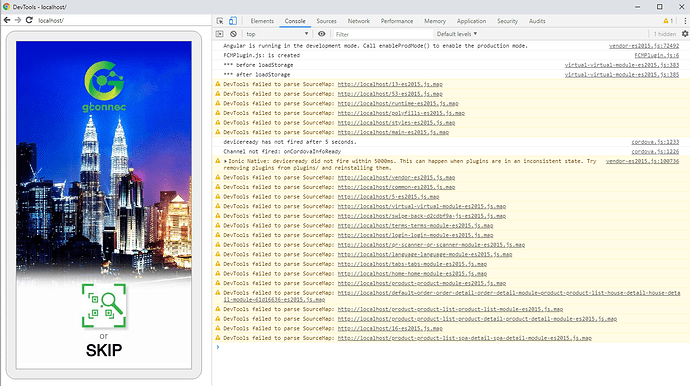Open the main-es2015.js.map link
690x386 pixels.
click(393, 132)
